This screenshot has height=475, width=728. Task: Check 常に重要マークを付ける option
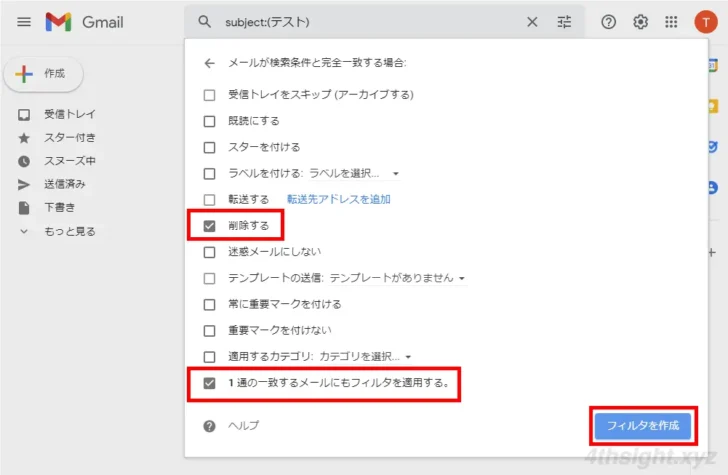[209, 304]
